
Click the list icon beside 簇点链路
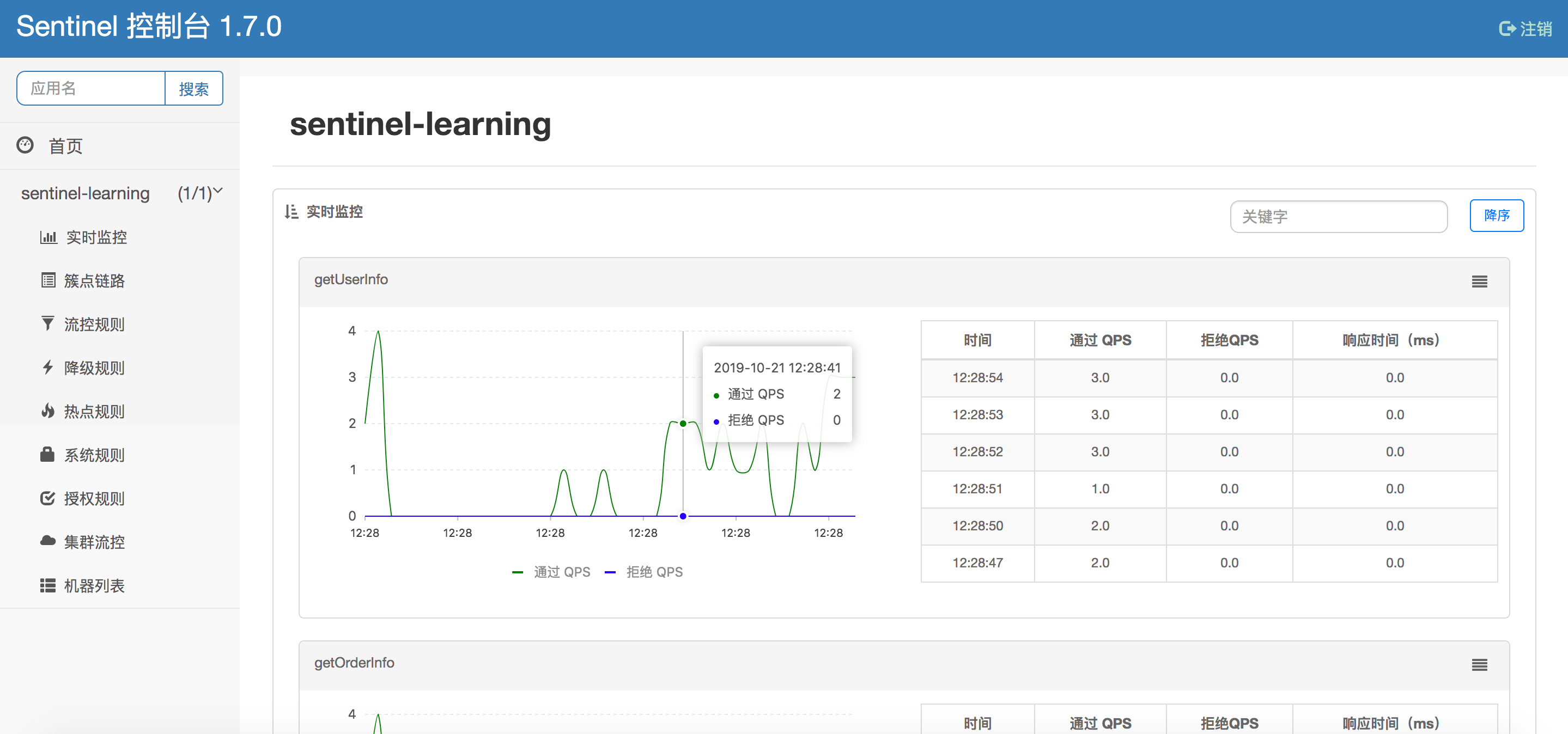48,280
